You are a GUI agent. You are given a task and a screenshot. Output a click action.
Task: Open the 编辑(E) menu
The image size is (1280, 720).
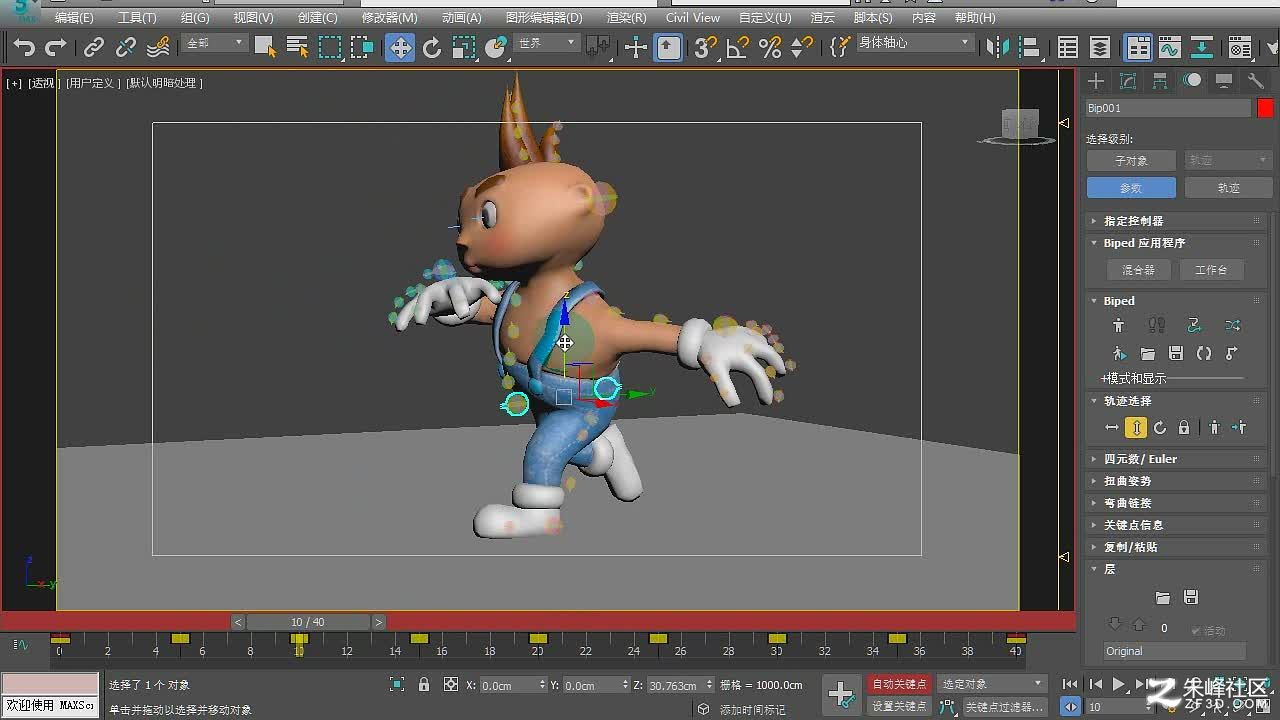pyautogui.click(x=73, y=17)
